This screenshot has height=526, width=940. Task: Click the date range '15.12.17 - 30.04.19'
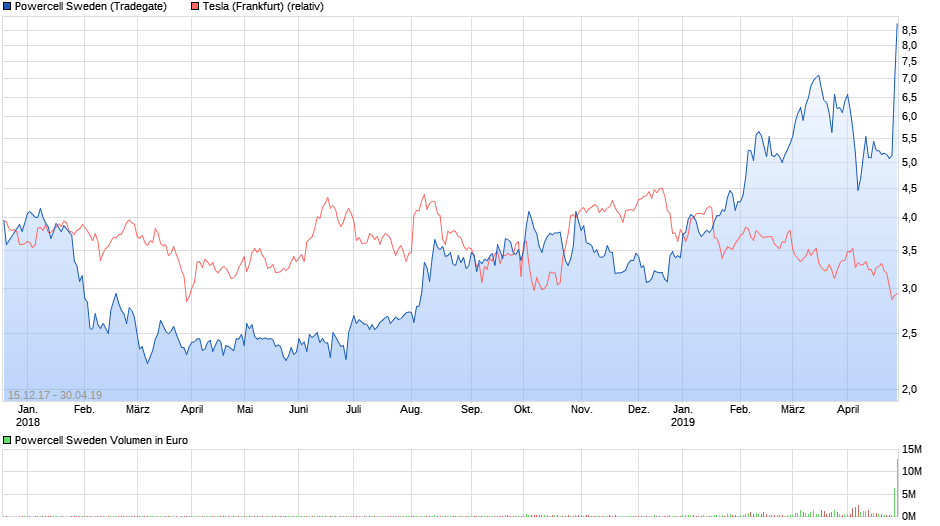(x=55, y=395)
